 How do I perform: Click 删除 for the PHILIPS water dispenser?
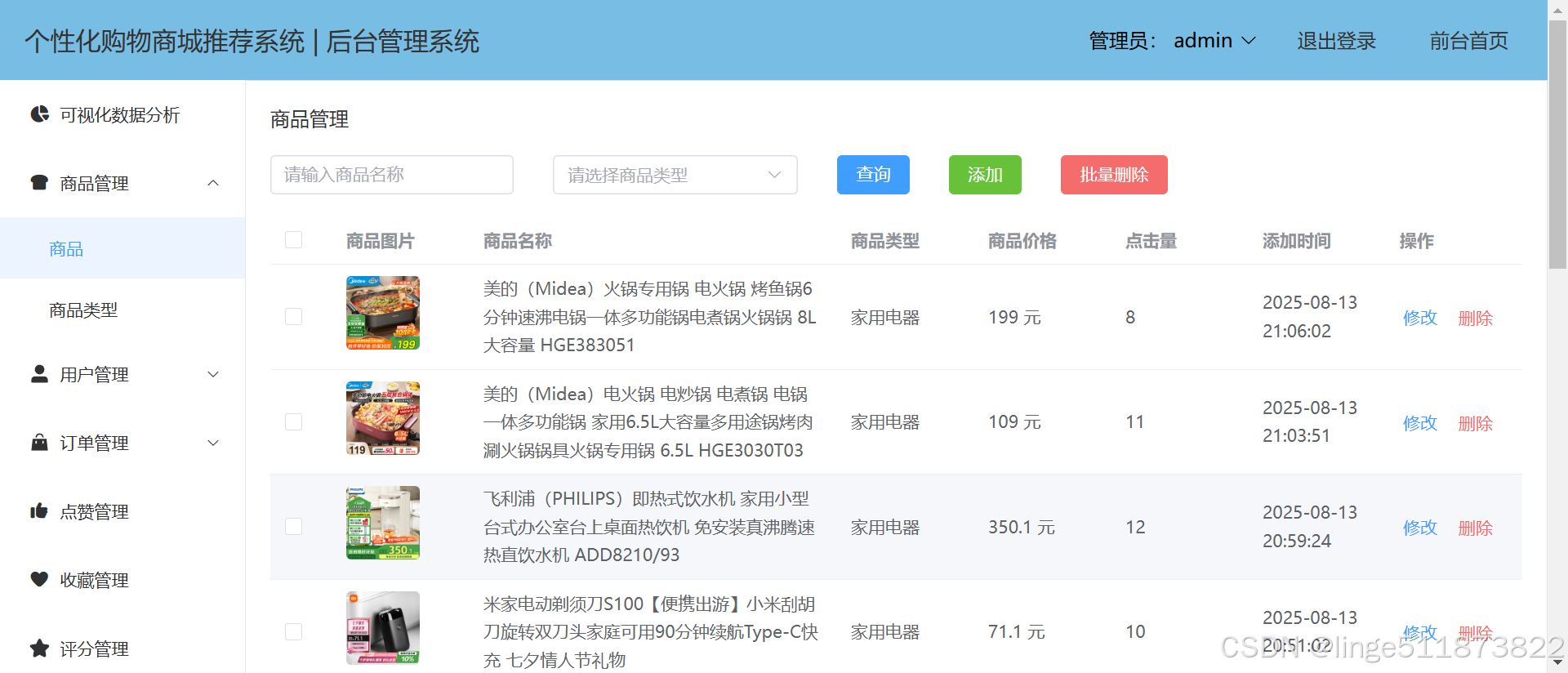coord(1476,528)
